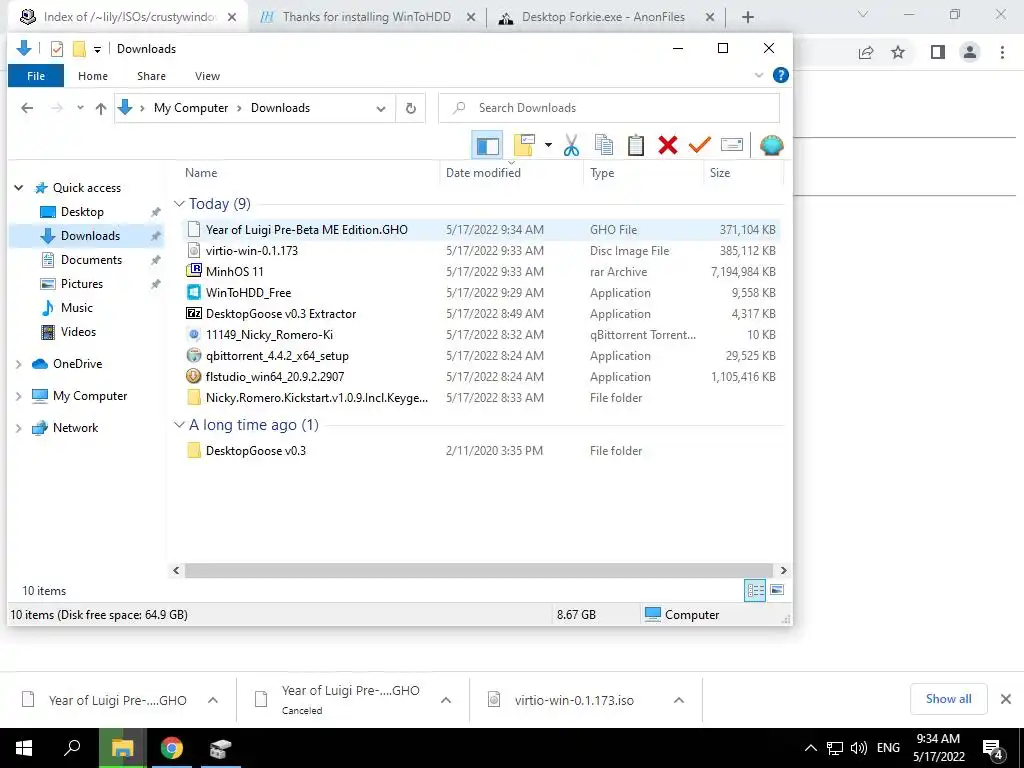This screenshot has height=768, width=1024.
Task: Click the horizontal scrollbar in file list
Action: [479, 571]
